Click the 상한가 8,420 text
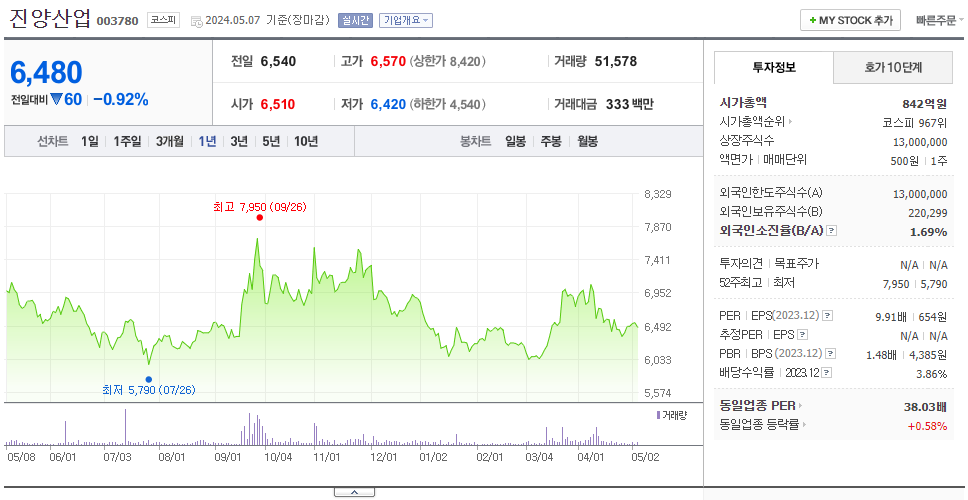 click(448, 62)
